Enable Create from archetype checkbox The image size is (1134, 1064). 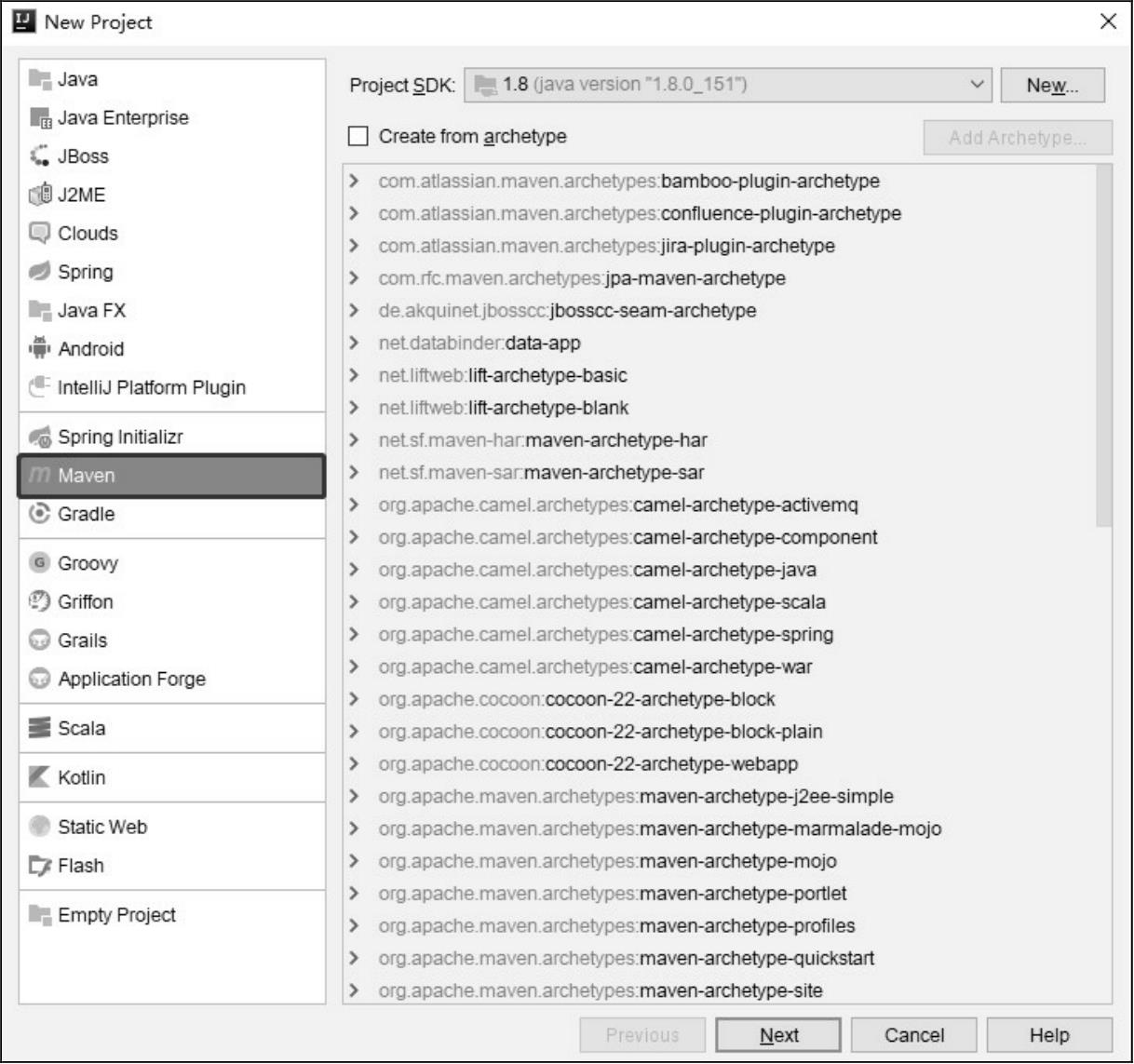point(358,137)
